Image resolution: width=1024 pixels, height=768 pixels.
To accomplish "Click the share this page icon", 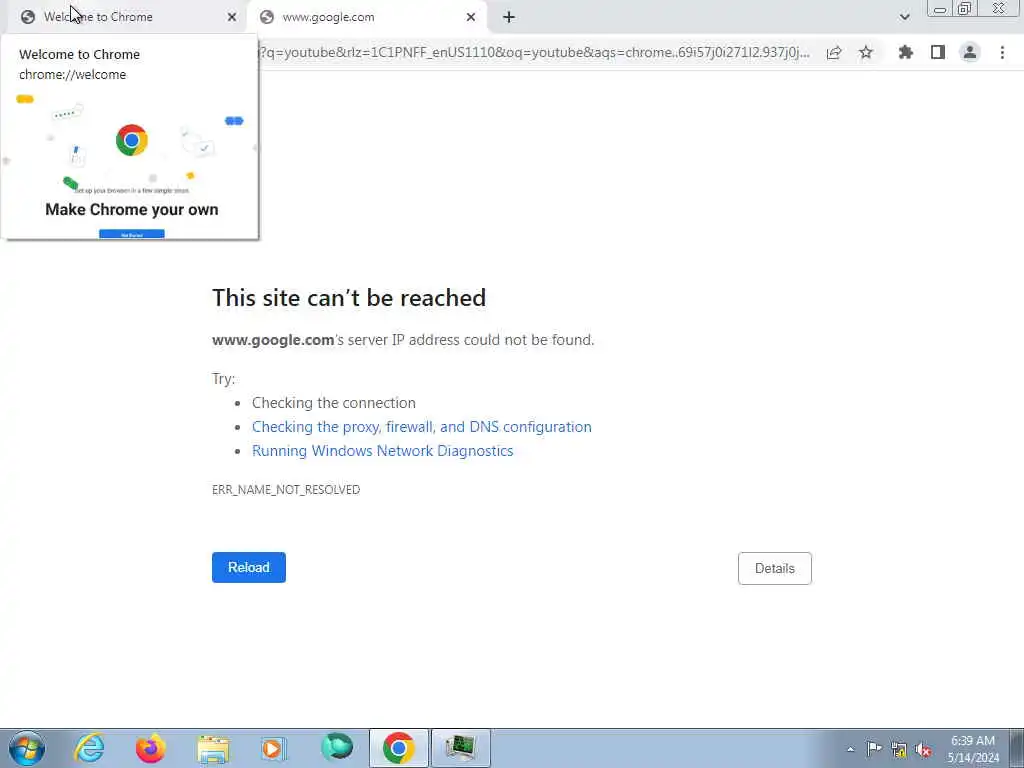I will coord(834,52).
